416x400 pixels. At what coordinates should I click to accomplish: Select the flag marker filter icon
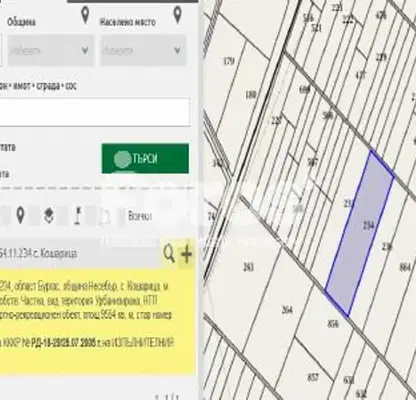78,216
